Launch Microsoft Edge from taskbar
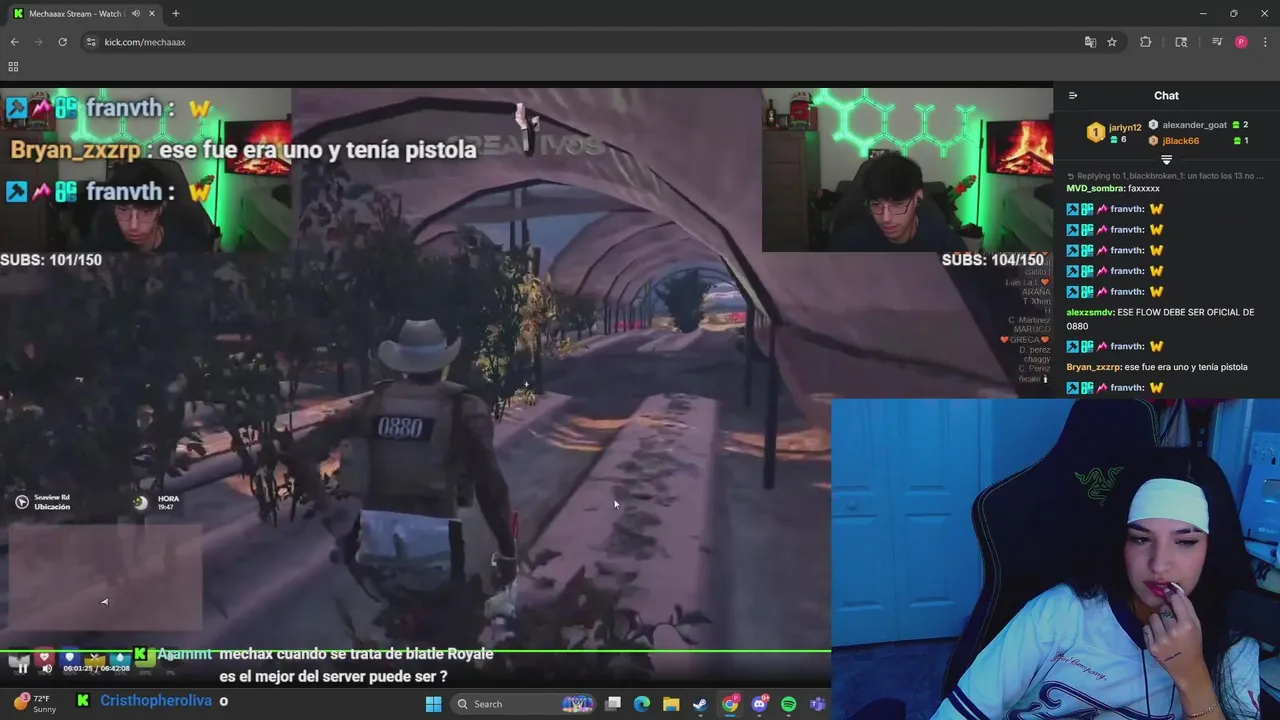1280x720 pixels. point(642,704)
